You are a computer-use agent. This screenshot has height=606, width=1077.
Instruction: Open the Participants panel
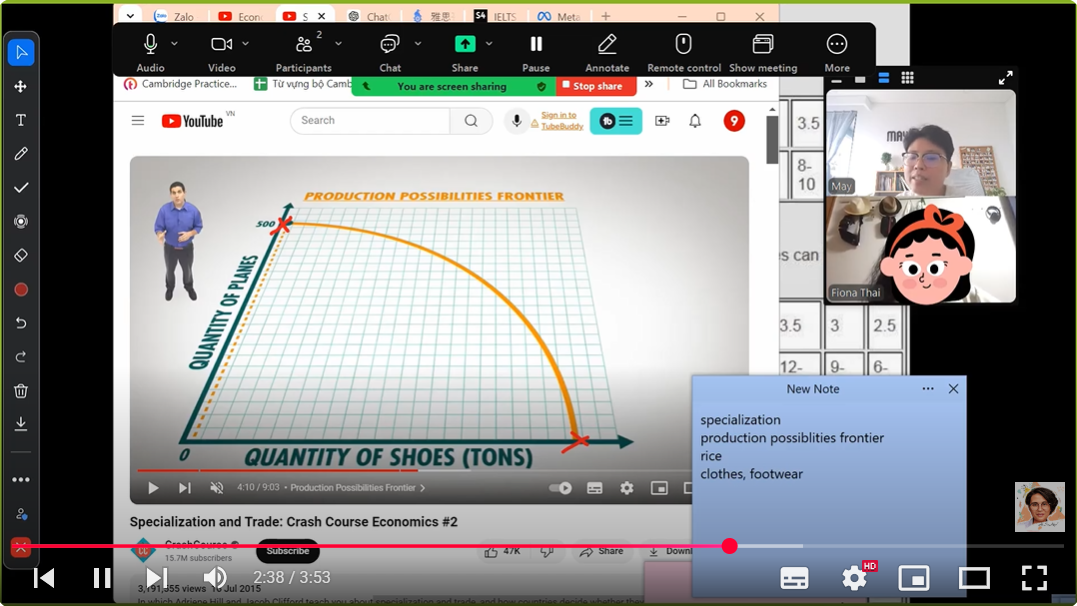pyautogui.click(x=303, y=52)
